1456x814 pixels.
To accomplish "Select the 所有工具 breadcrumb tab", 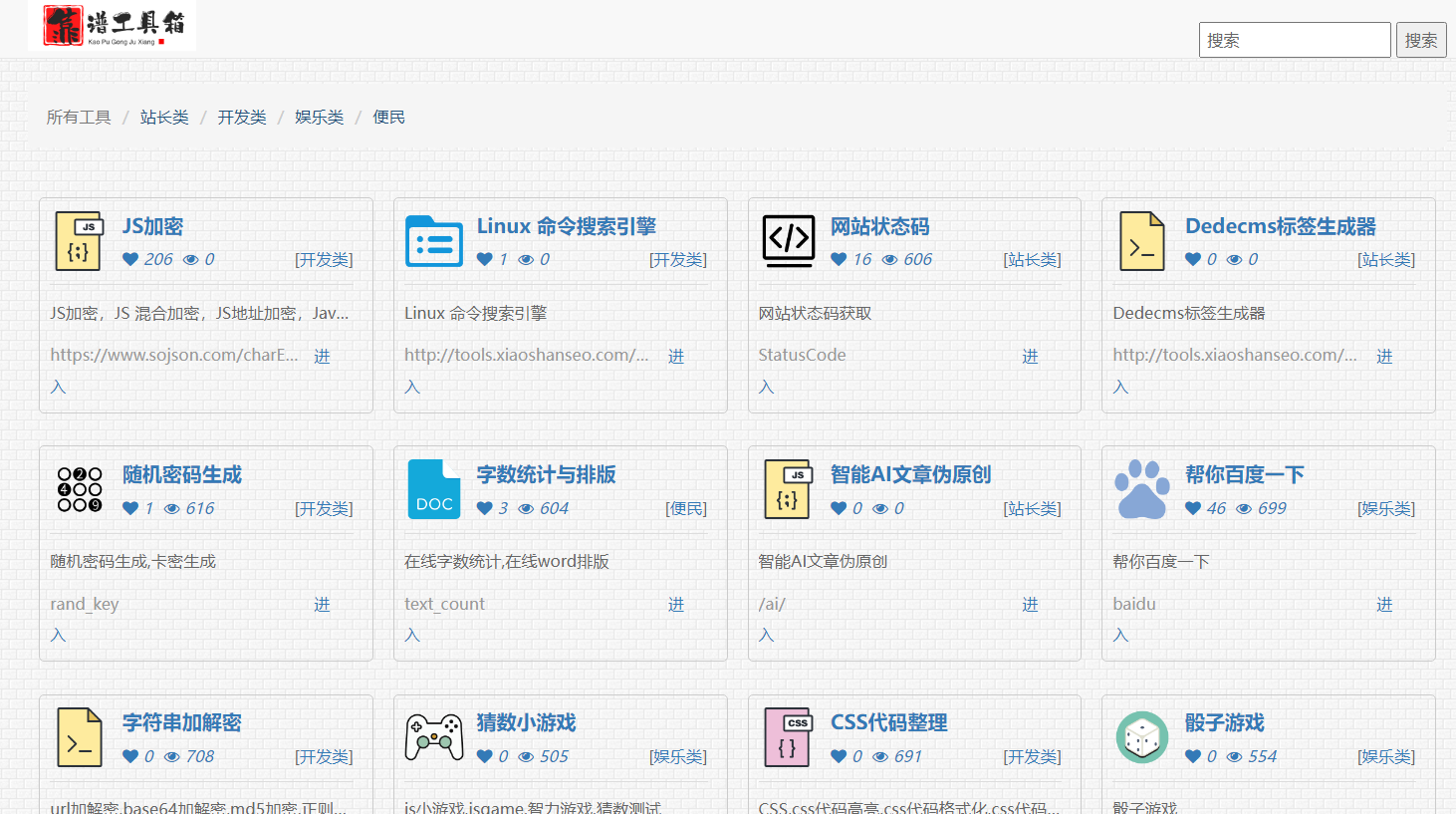I will (x=79, y=118).
